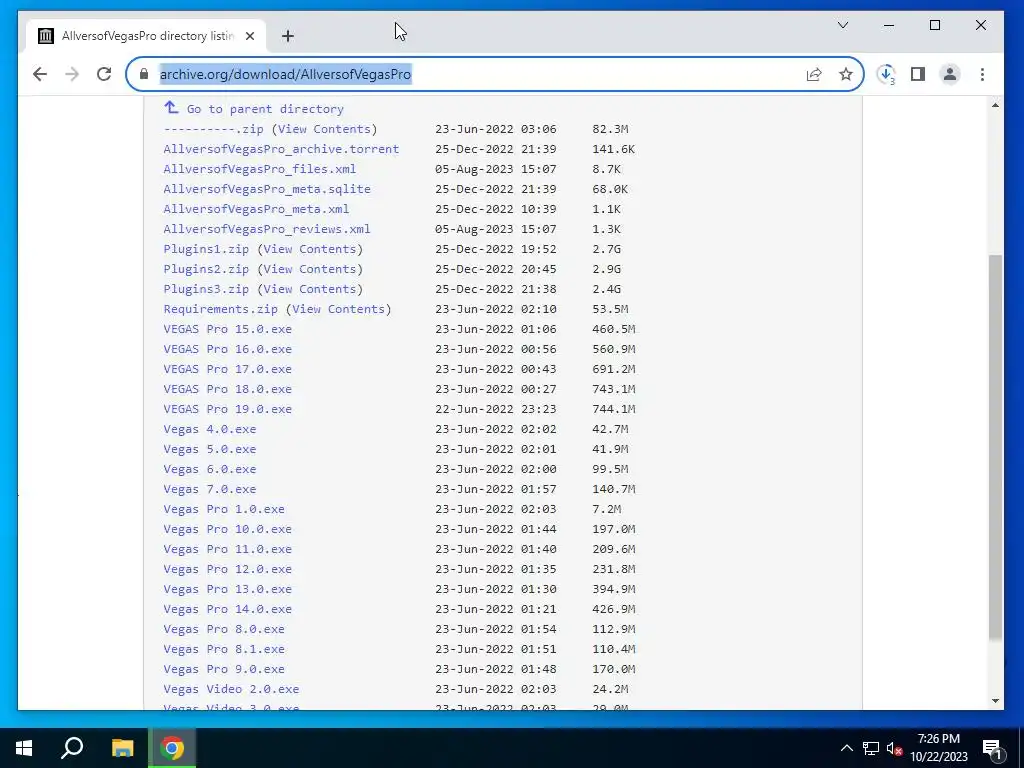This screenshot has width=1024, height=768.
Task: Download Vegas 4.0.exe
Action: click(210, 429)
